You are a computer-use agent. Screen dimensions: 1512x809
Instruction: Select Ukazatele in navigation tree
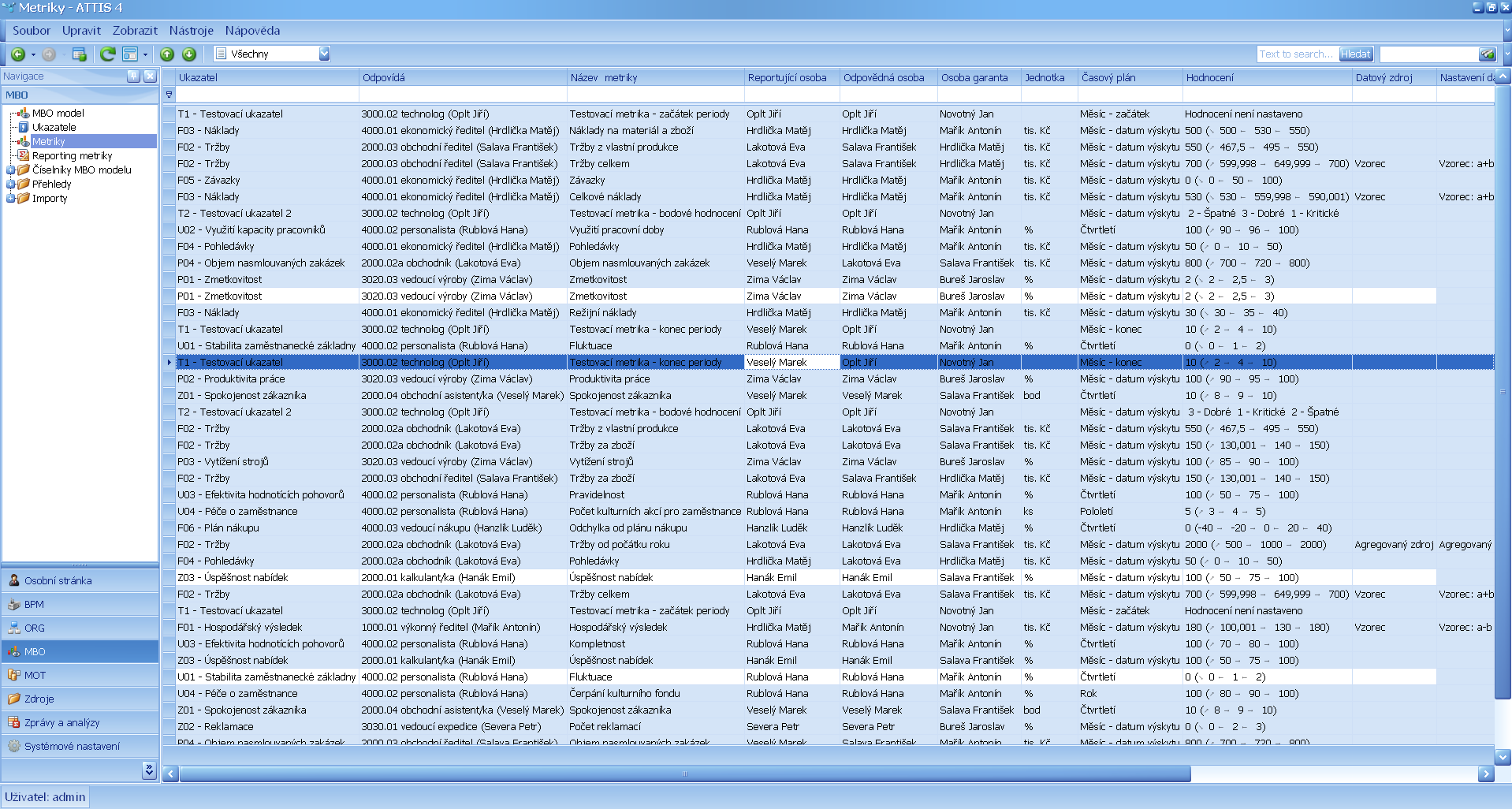coord(54,127)
